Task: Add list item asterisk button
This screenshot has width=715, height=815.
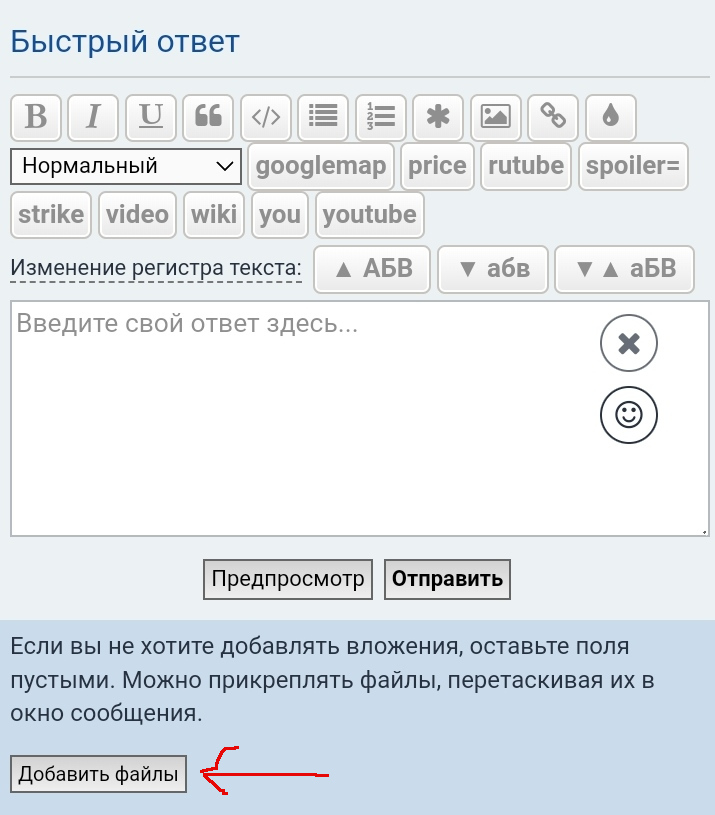Action: tap(438, 117)
